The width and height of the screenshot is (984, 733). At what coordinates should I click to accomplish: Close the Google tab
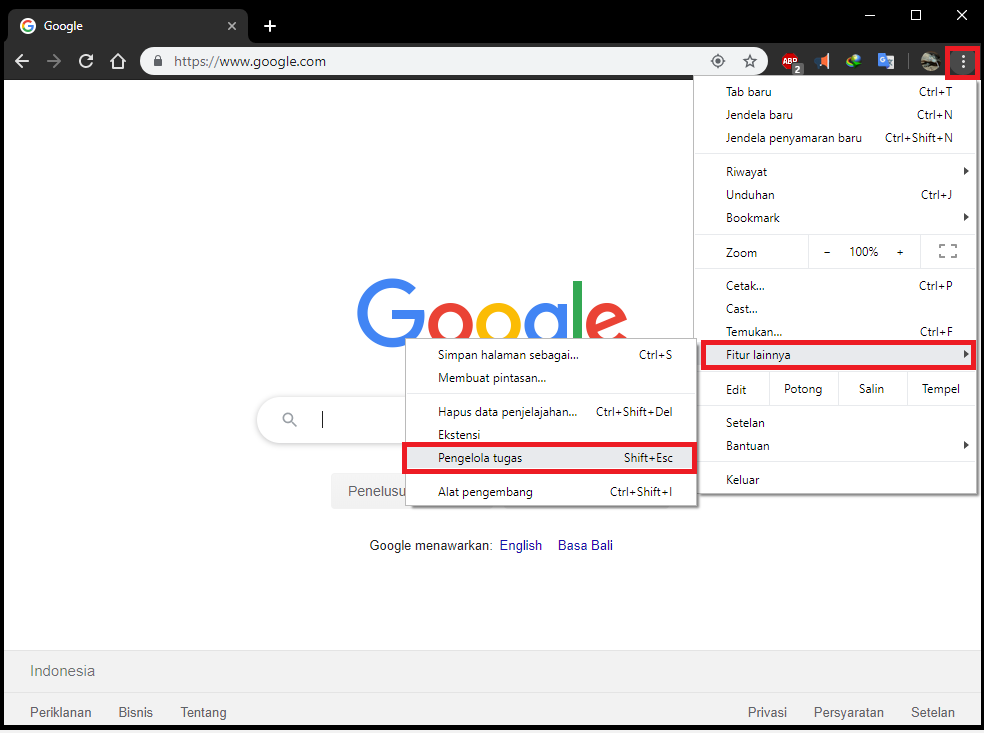(232, 26)
